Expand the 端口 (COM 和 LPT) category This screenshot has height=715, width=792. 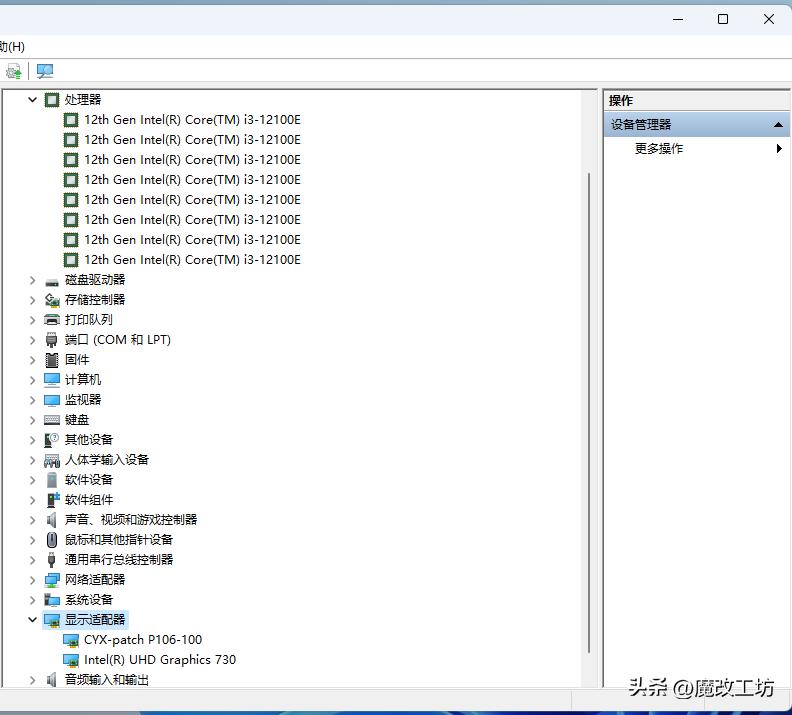tap(32, 340)
